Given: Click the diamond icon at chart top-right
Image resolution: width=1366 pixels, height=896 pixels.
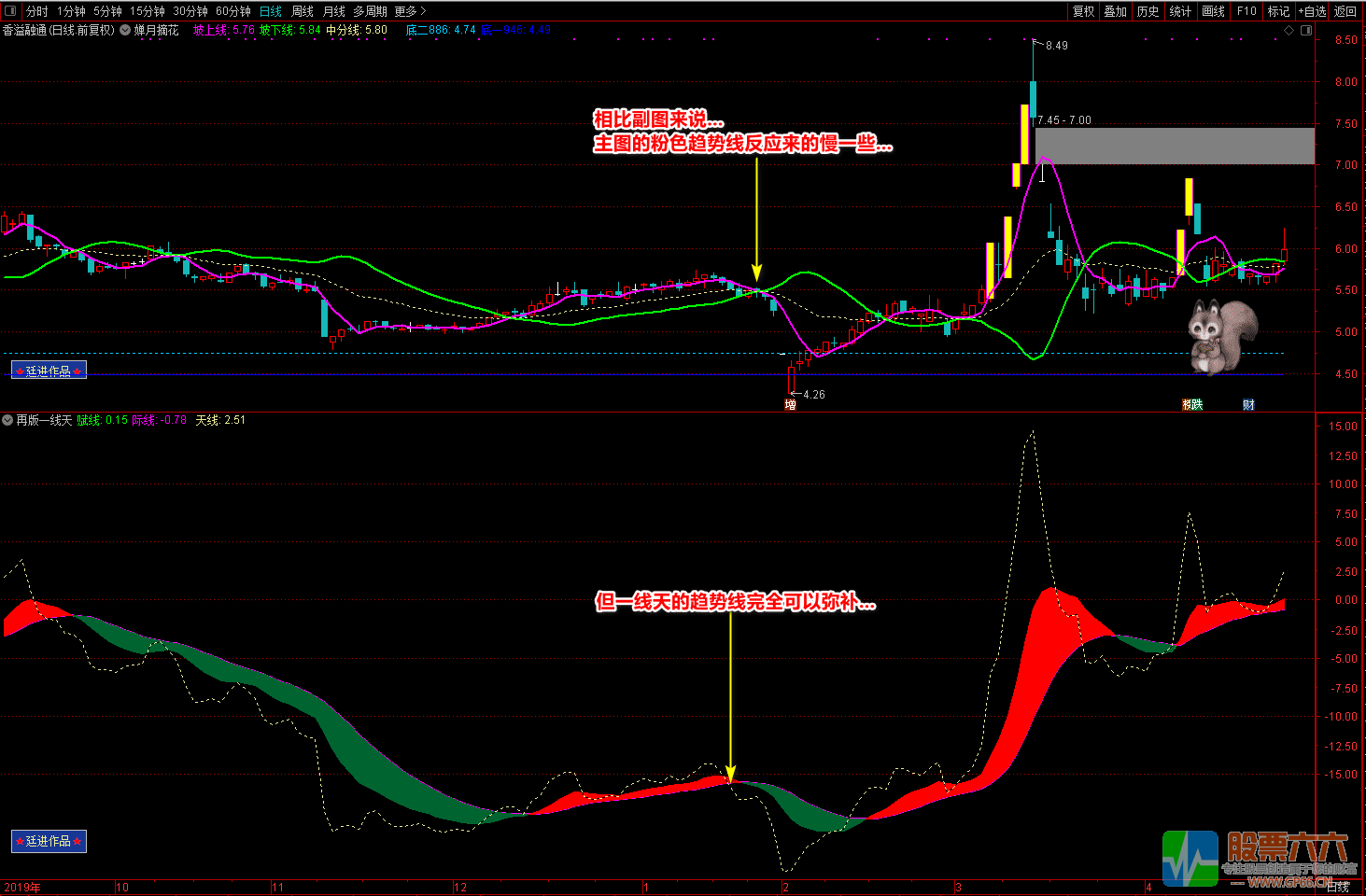Looking at the screenshot, I should click(x=1289, y=30).
